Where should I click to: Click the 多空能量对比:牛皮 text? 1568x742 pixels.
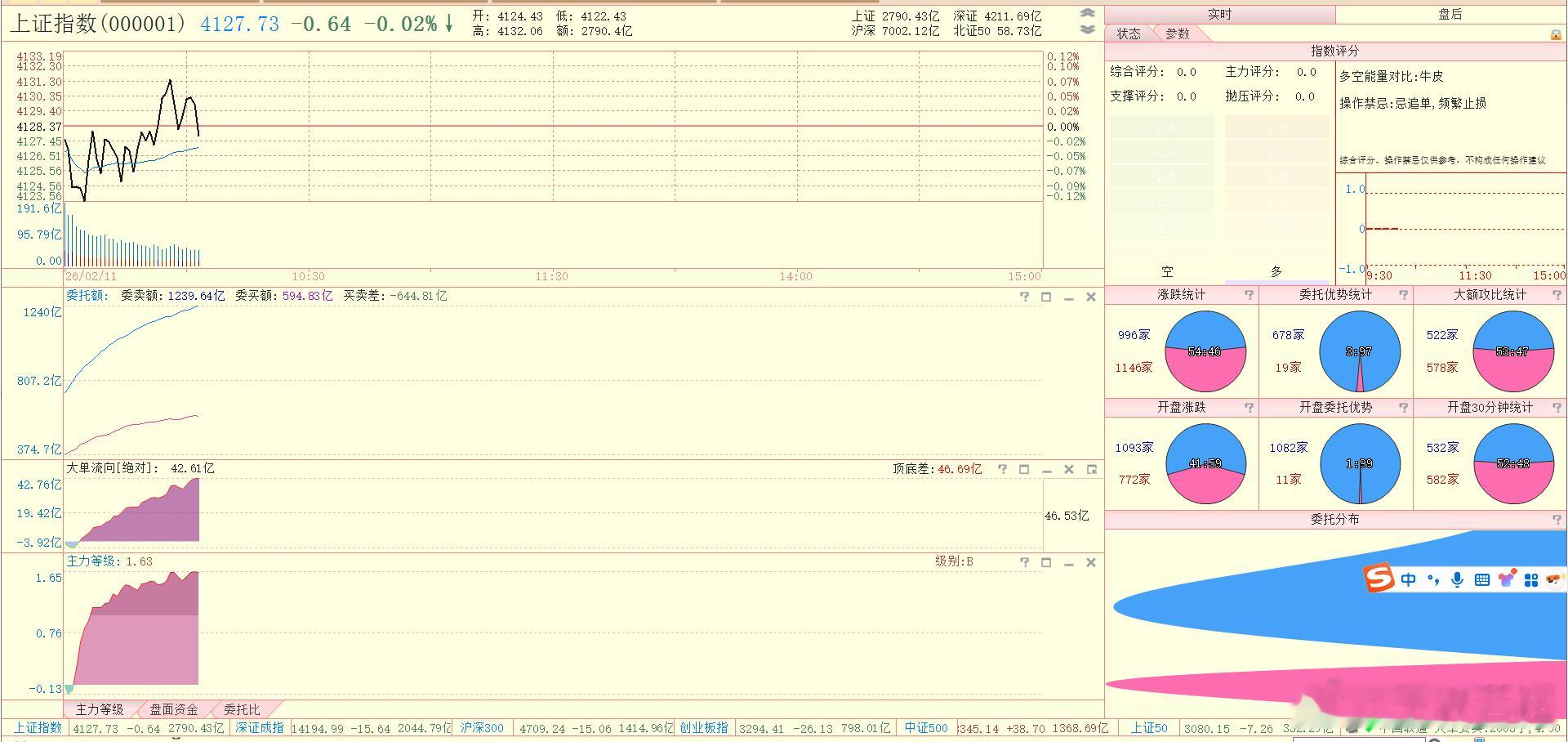[1392, 77]
